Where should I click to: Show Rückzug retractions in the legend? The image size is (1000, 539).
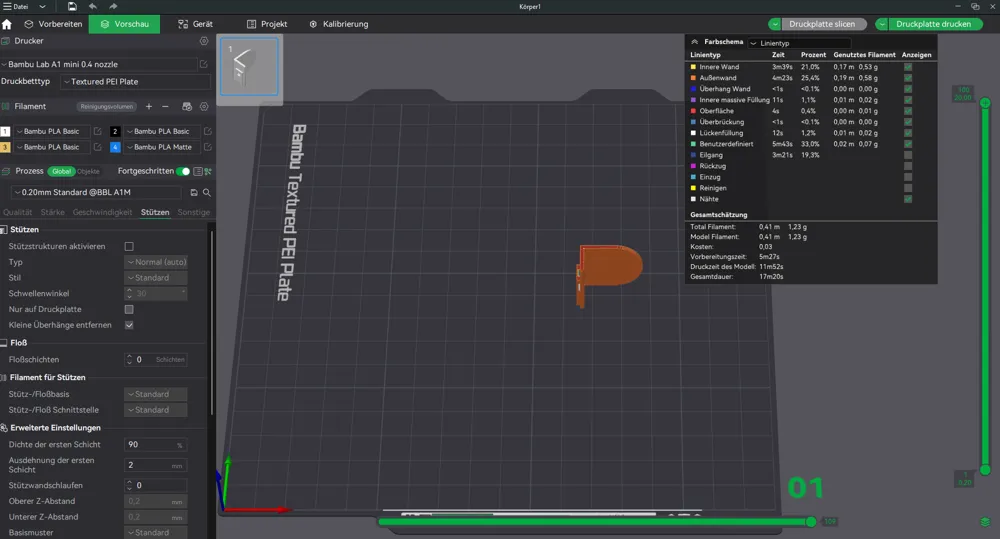(908, 166)
